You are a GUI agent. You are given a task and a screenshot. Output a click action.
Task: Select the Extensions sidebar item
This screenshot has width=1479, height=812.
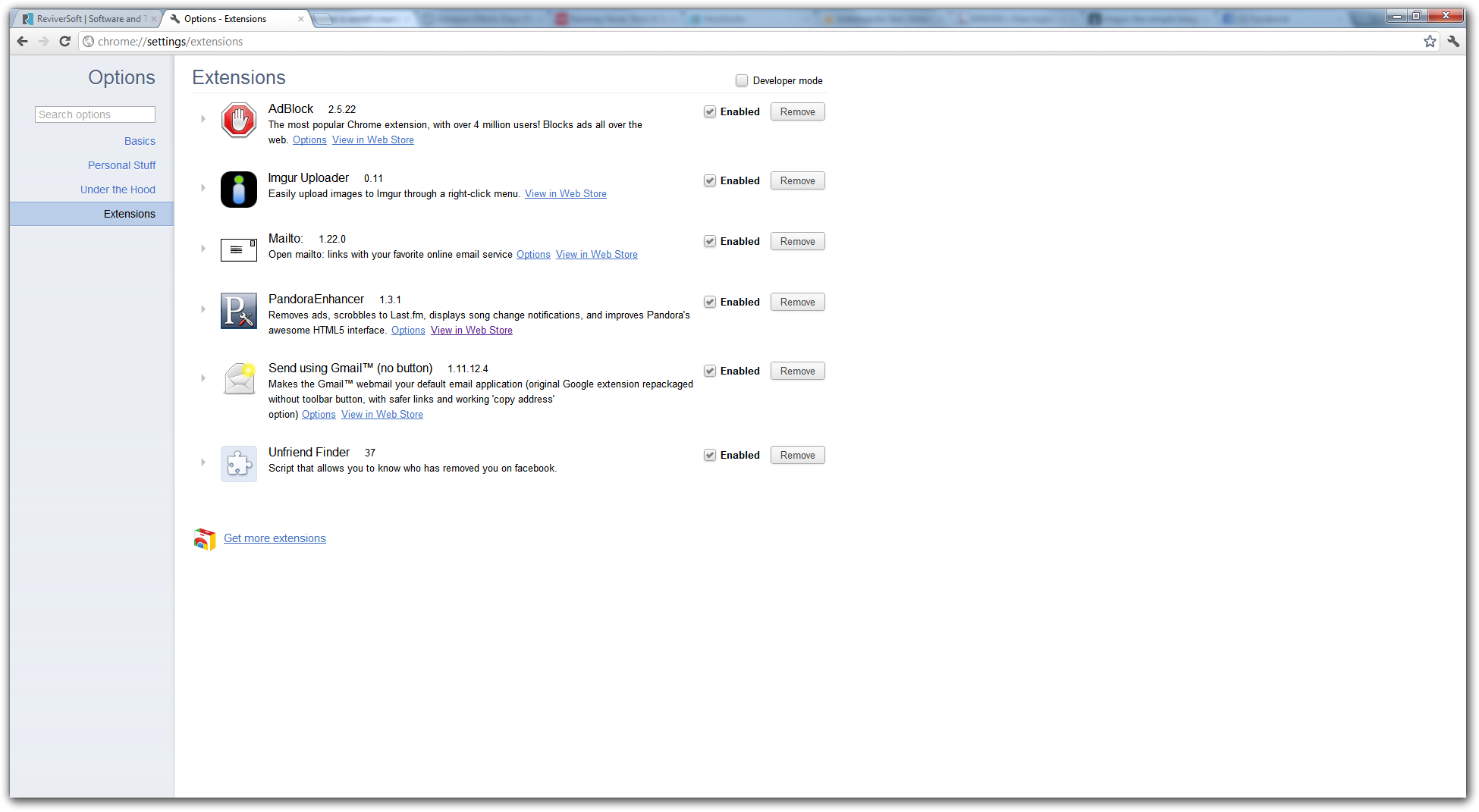point(92,214)
